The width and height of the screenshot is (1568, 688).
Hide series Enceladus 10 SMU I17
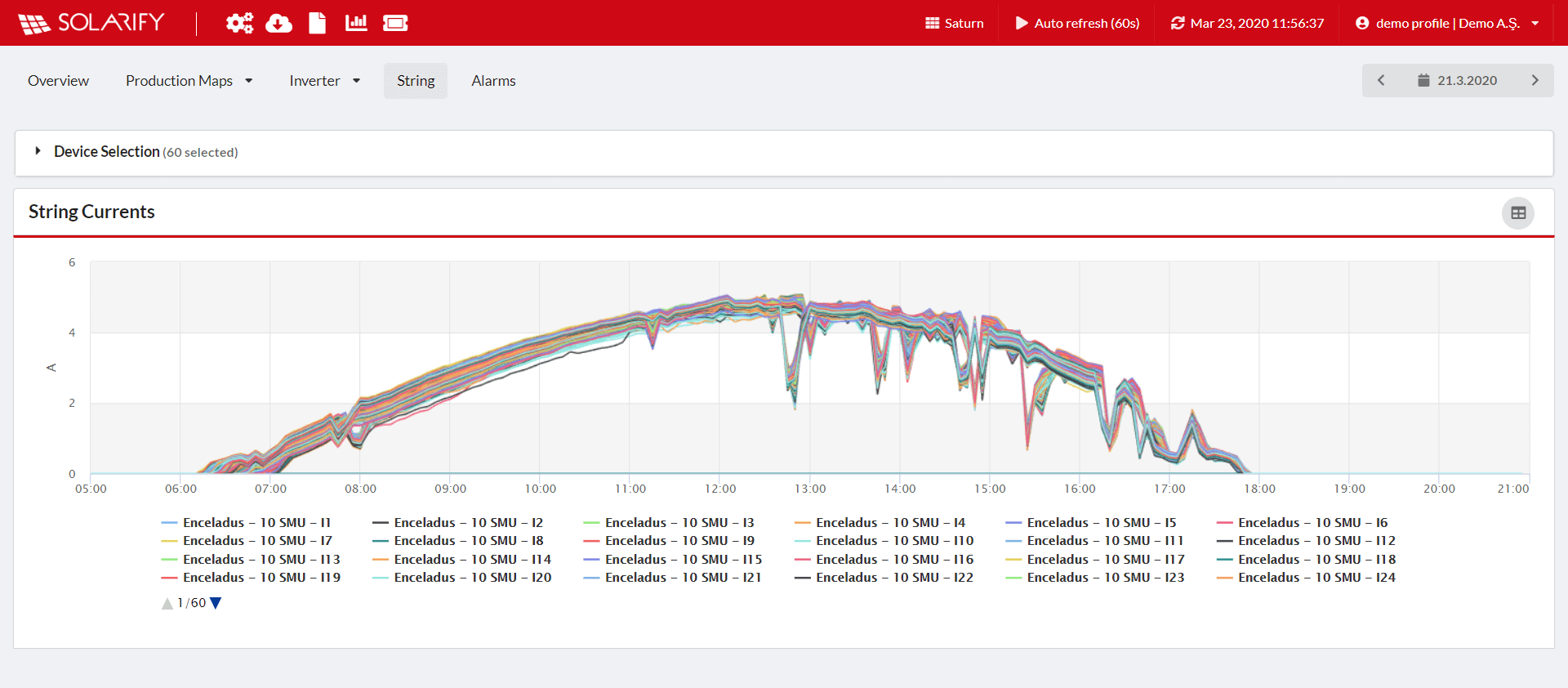1095,560
